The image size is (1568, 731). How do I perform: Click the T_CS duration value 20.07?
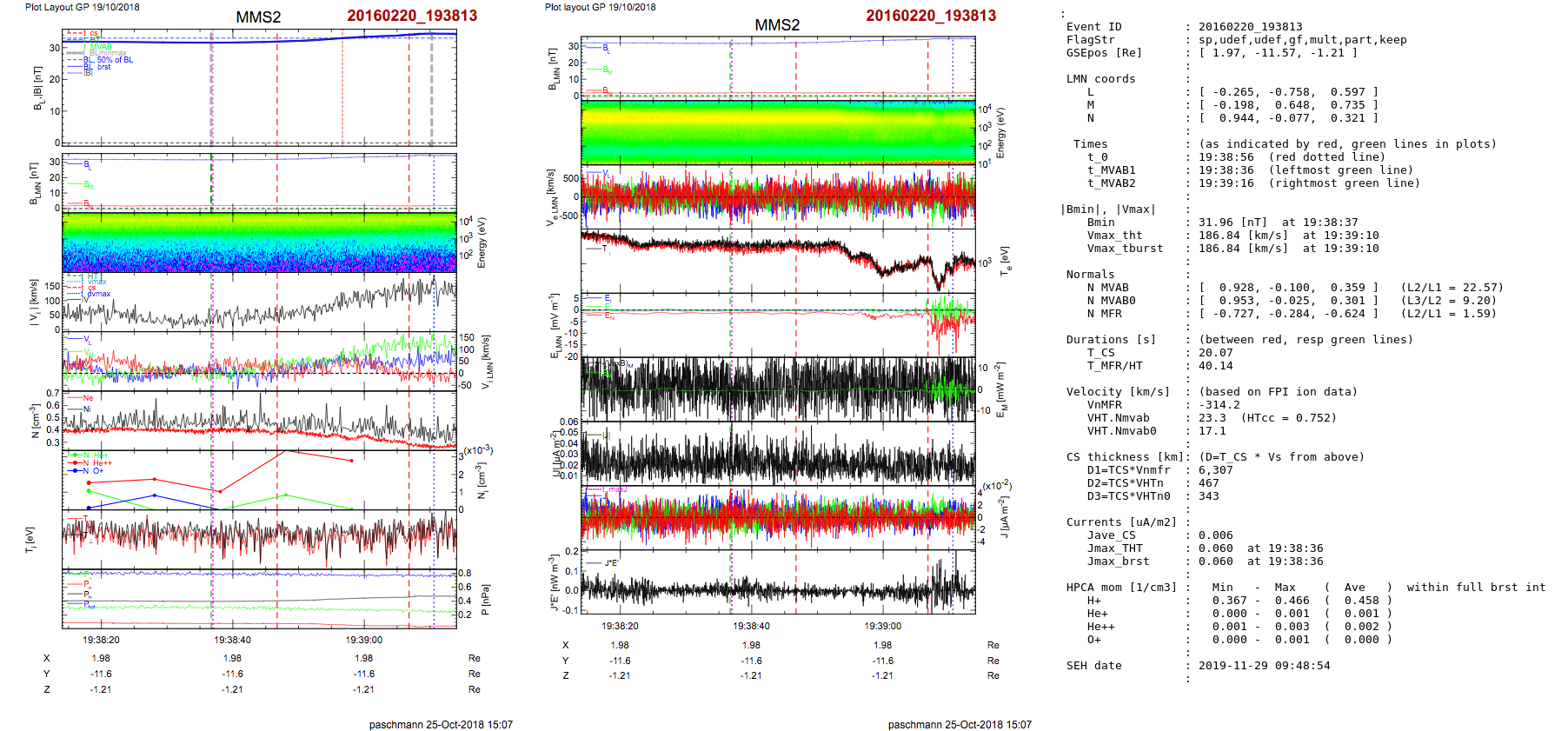1215,353
